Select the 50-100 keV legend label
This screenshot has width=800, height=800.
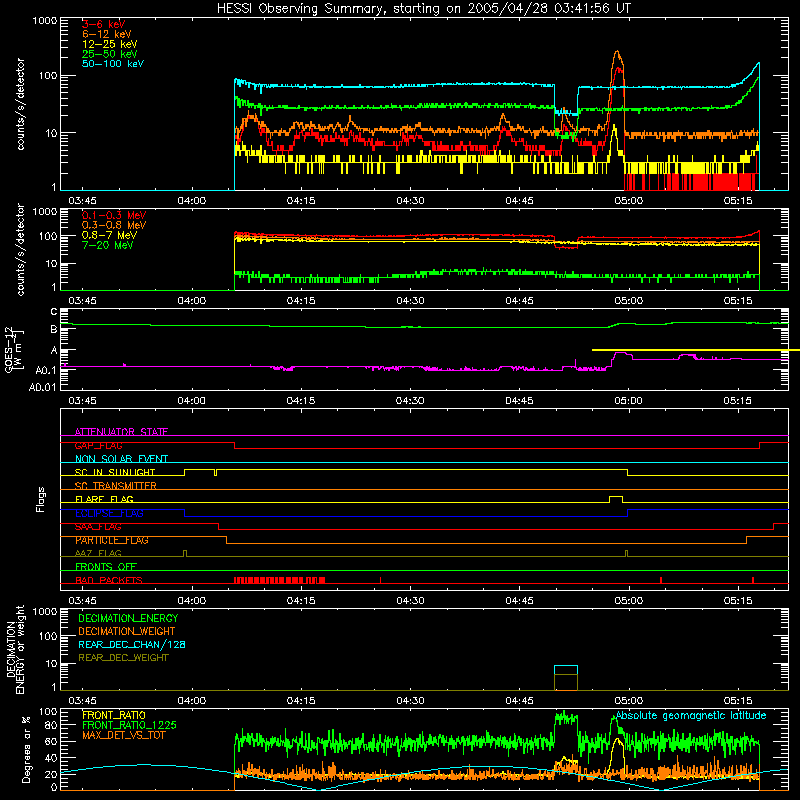click(x=113, y=64)
